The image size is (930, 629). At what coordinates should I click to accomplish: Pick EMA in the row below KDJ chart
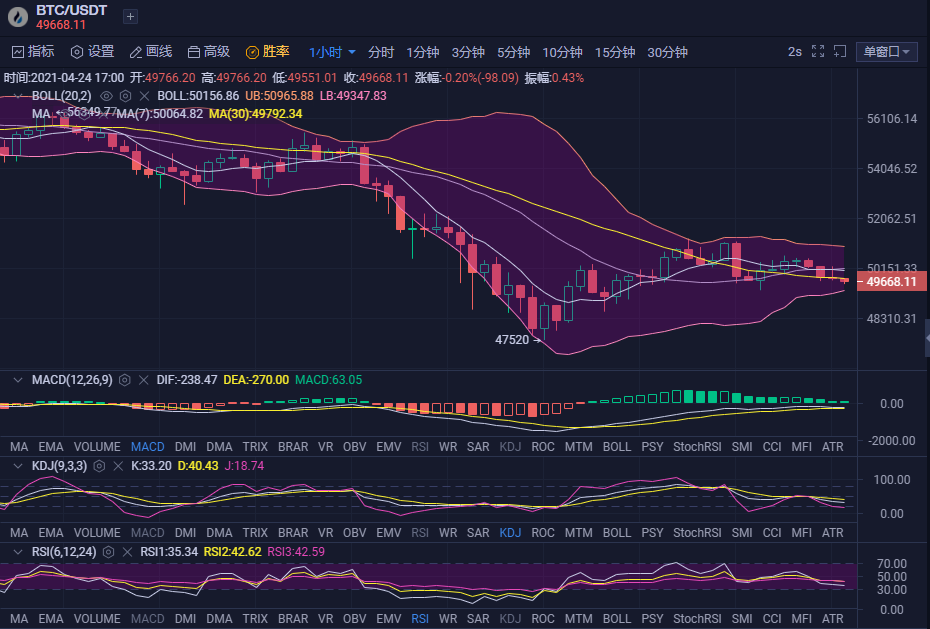coord(50,532)
